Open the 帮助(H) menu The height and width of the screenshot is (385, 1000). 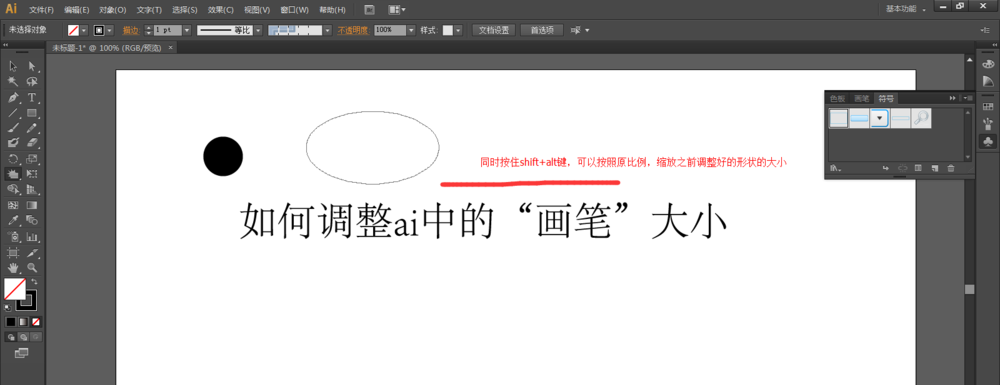tap(332, 10)
